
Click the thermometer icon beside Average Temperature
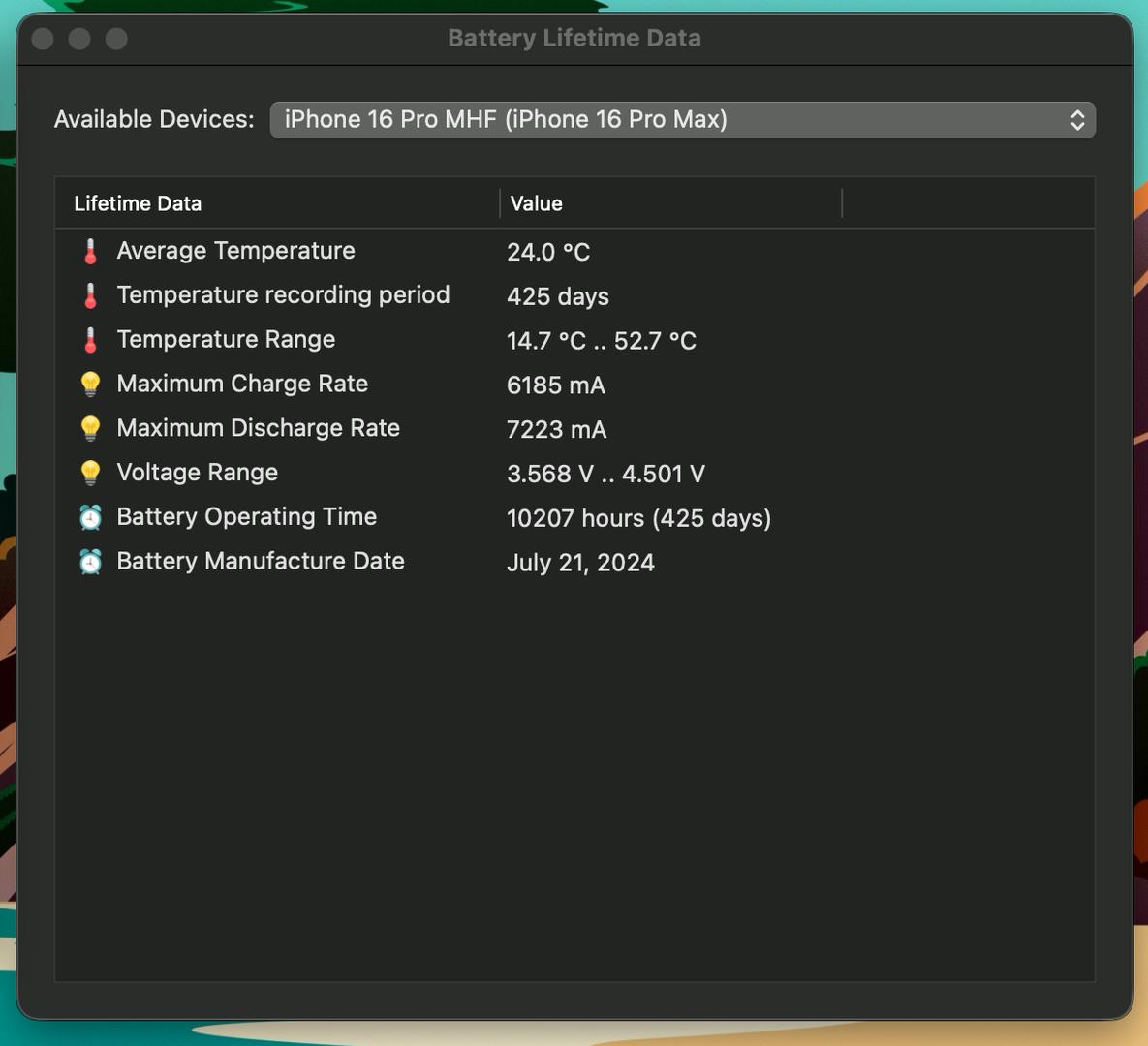90,252
